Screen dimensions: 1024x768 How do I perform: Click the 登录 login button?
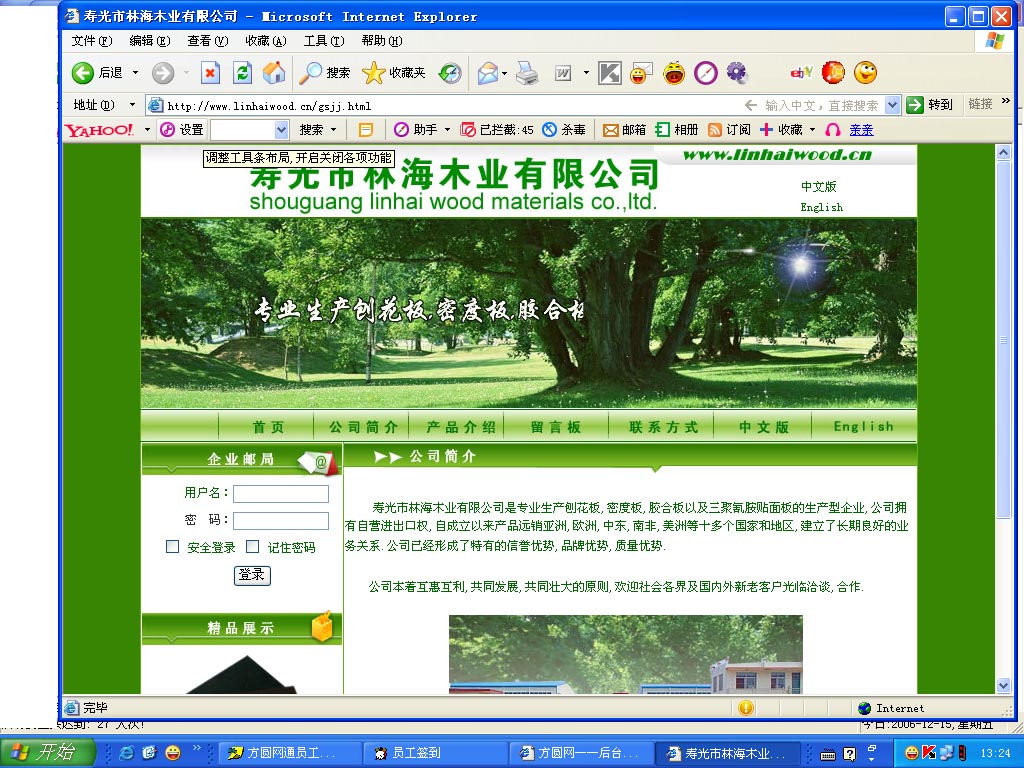click(252, 575)
